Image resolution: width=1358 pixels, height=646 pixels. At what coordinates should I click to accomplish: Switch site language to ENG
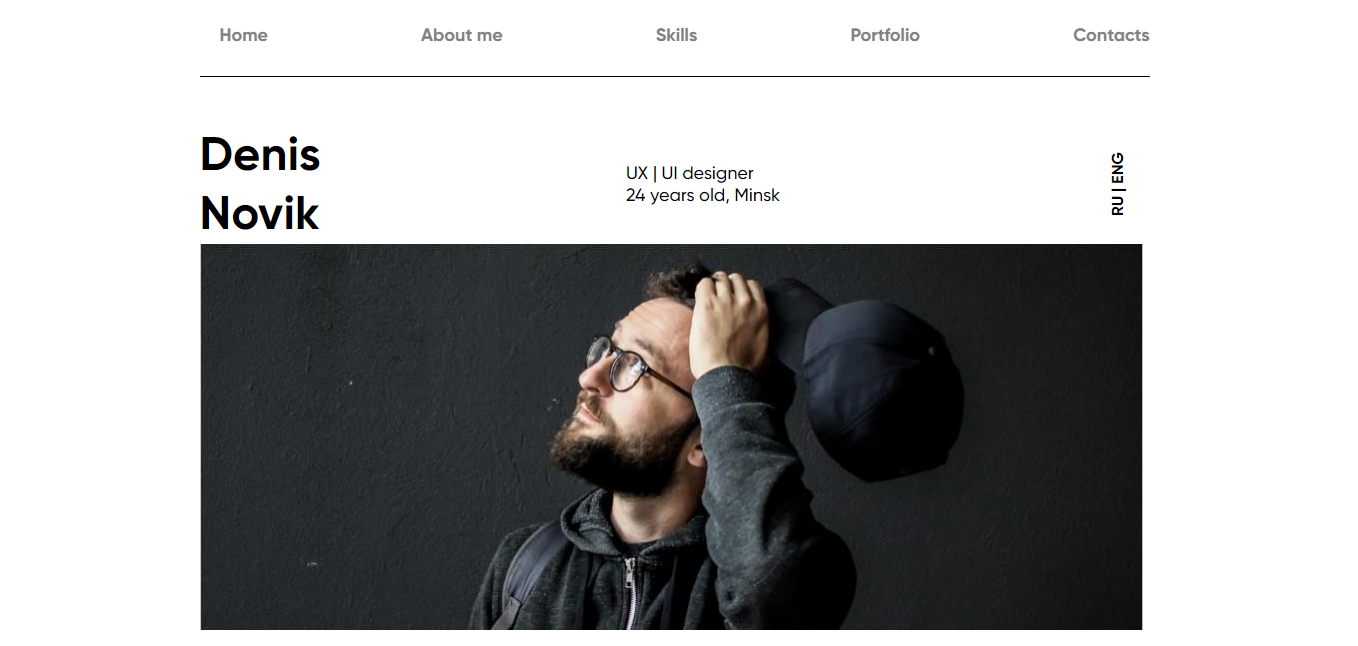point(1117,166)
